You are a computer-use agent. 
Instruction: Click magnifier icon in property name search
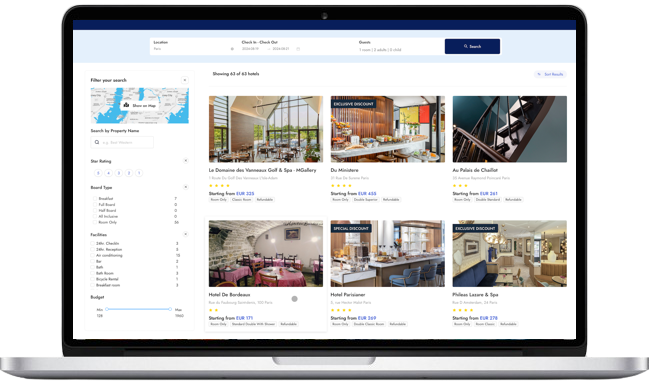97,142
